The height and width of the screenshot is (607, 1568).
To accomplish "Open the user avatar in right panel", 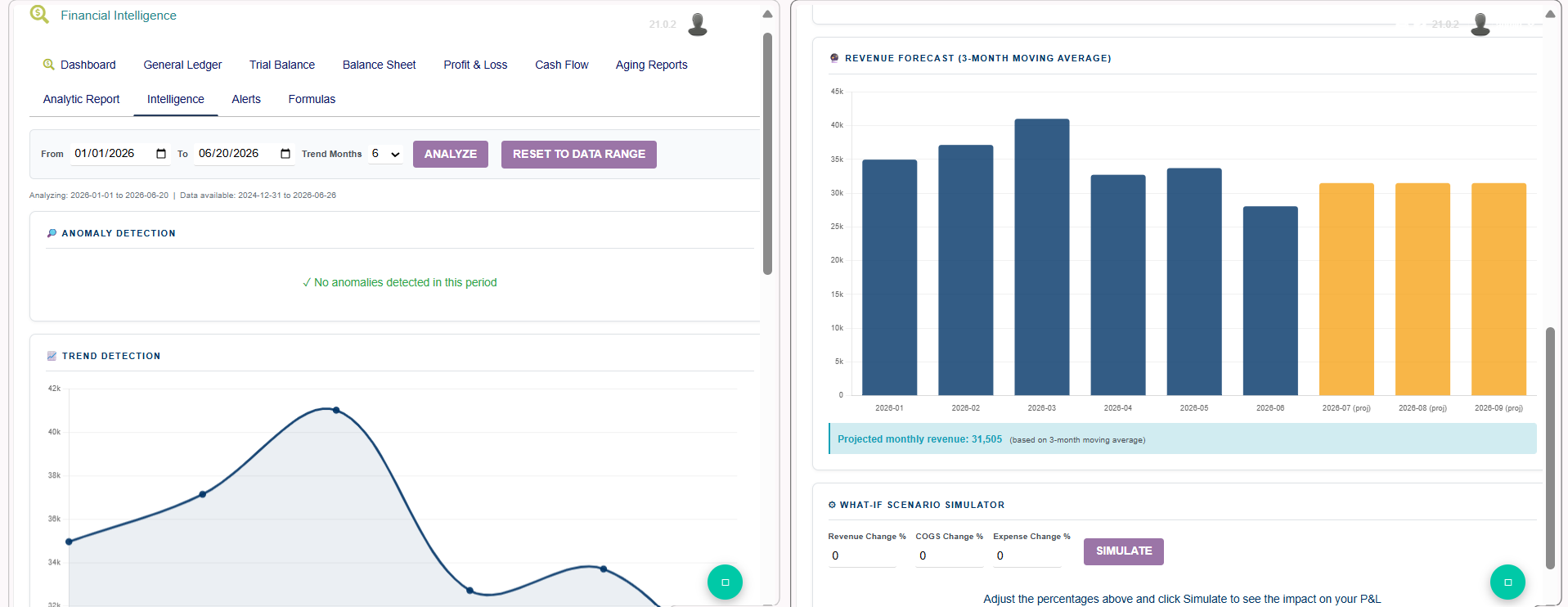I will pyautogui.click(x=1480, y=25).
